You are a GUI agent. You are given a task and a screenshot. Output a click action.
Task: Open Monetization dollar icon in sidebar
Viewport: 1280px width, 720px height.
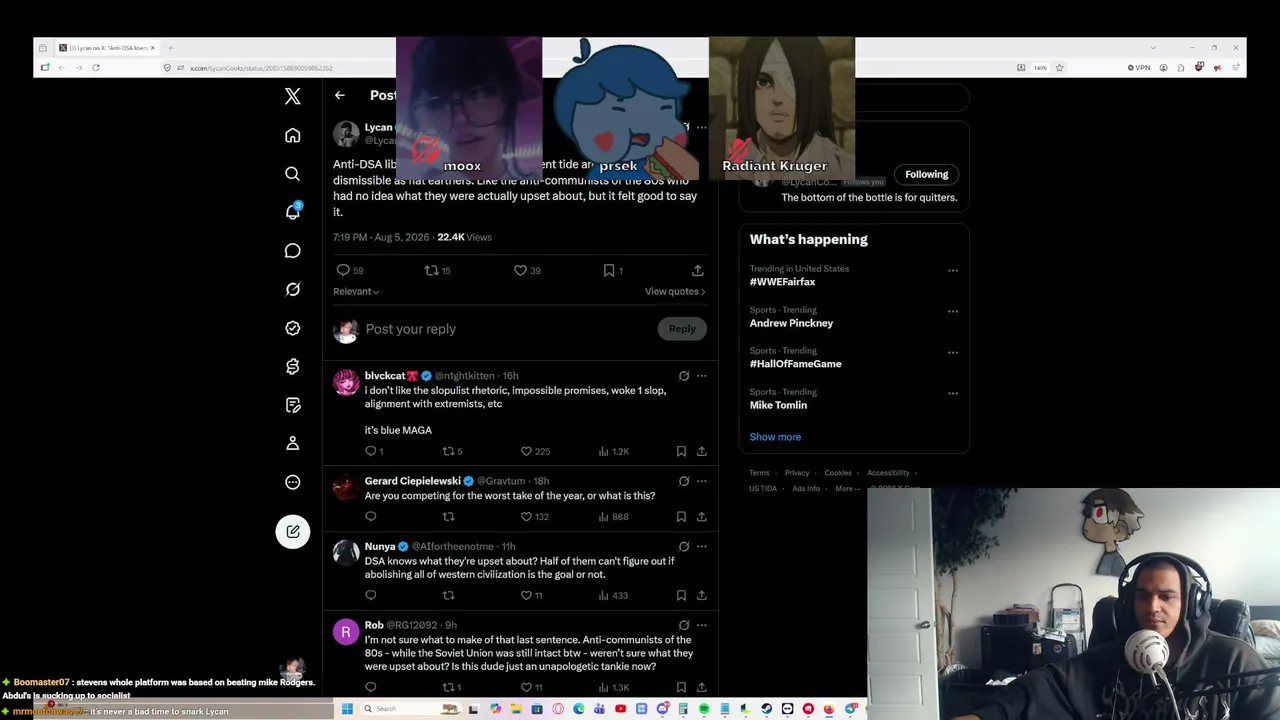click(x=292, y=367)
